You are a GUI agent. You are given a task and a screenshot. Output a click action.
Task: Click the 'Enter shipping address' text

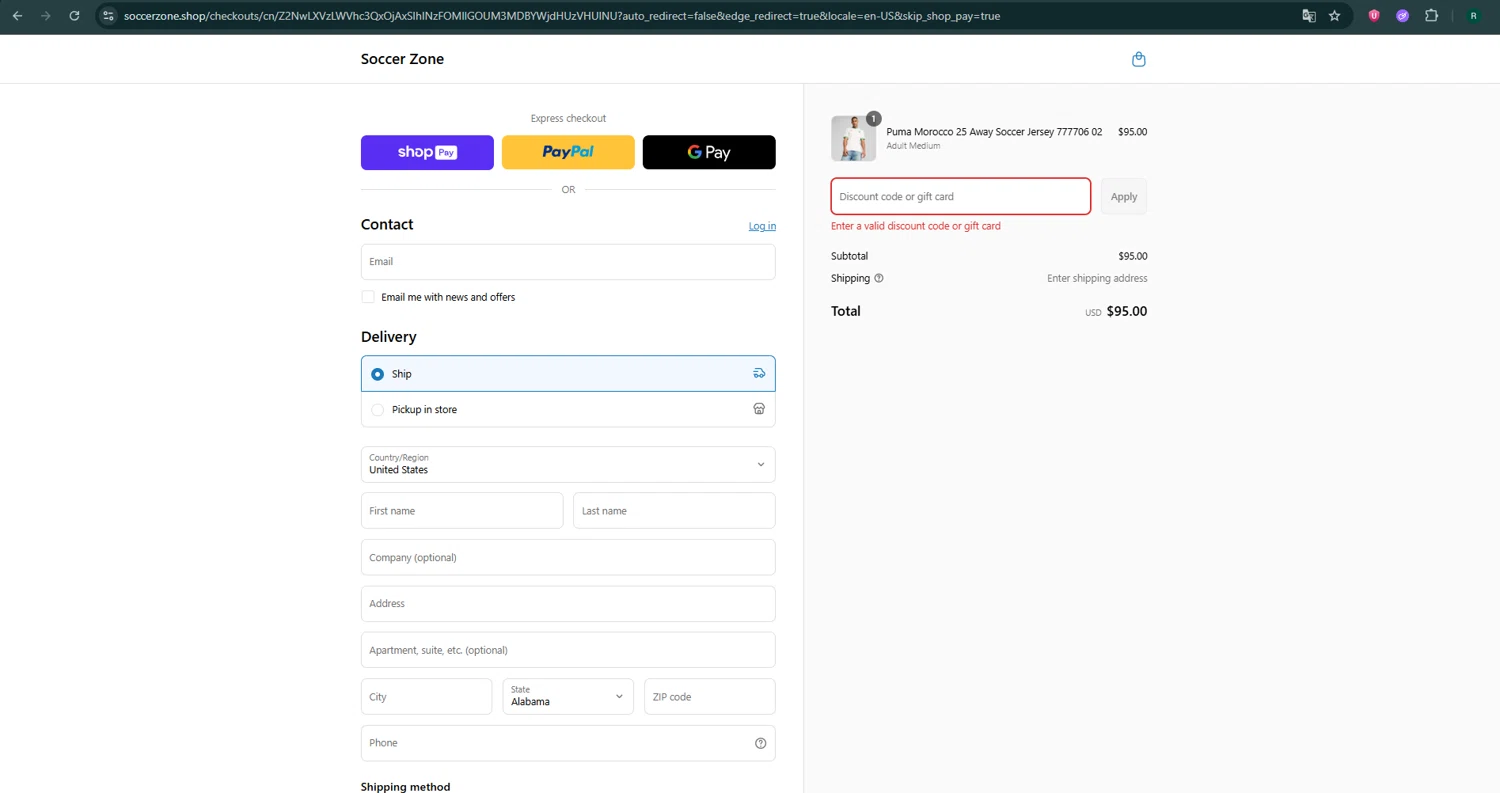pyautogui.click(x=1097, y=278)
